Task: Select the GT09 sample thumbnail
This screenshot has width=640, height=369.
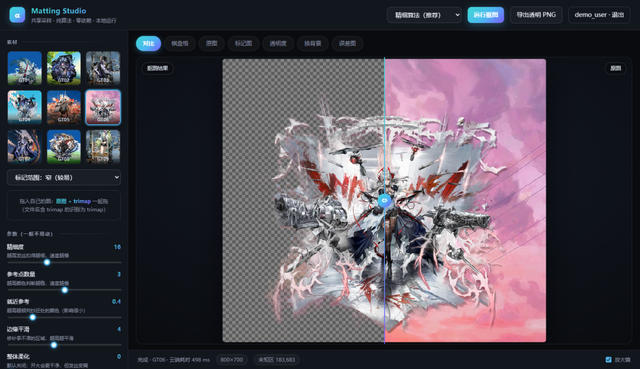Action: pyautogui.click(x=103, y=147)
